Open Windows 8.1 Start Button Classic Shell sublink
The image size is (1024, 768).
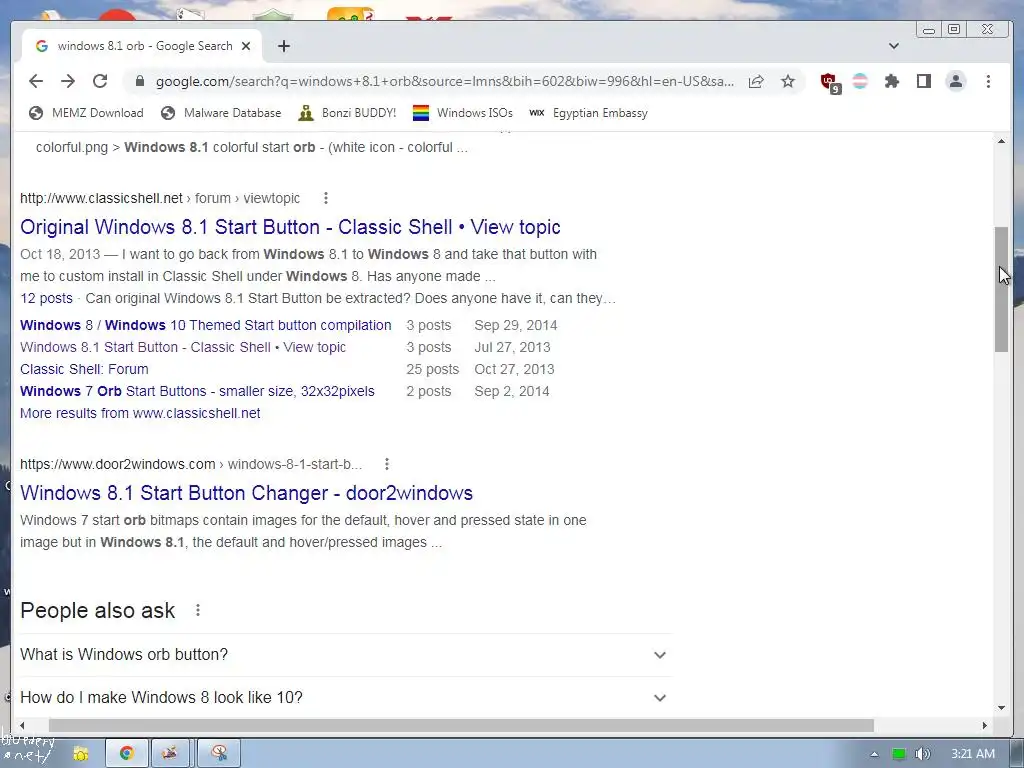[x=183, y=347]
